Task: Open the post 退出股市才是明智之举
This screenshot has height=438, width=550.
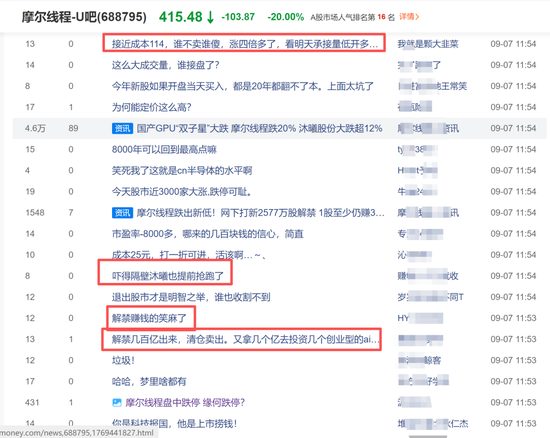Action: point(191,297)
